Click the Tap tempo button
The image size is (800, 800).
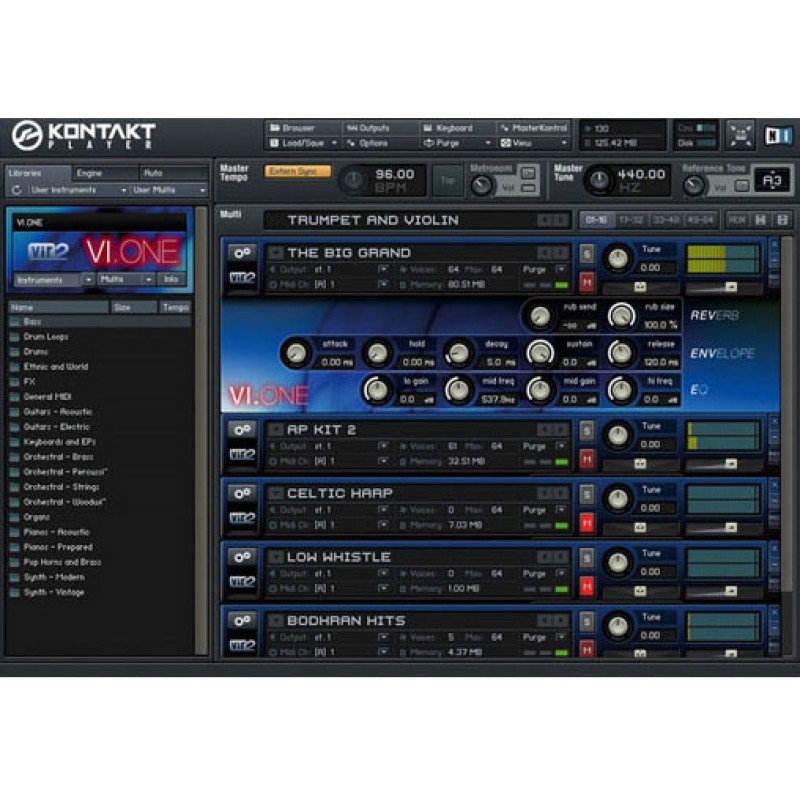(x=446, y=181)
